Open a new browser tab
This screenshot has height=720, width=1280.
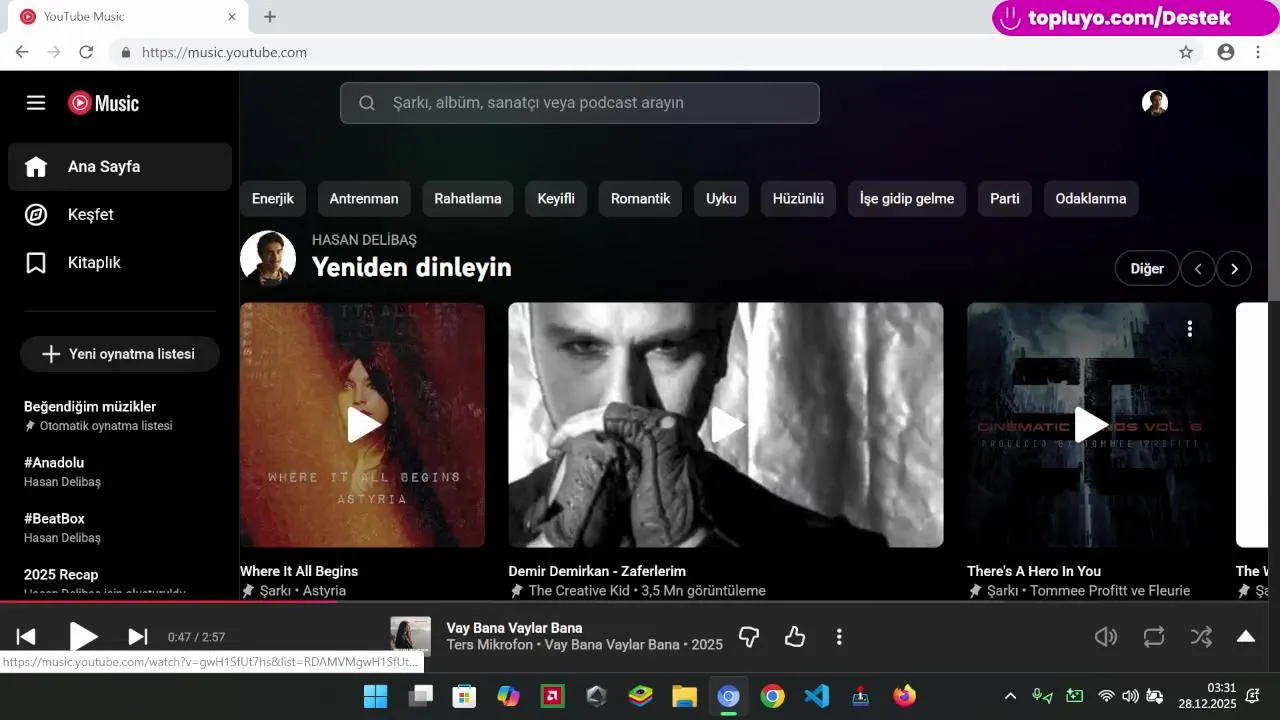[x=270, y=16]
